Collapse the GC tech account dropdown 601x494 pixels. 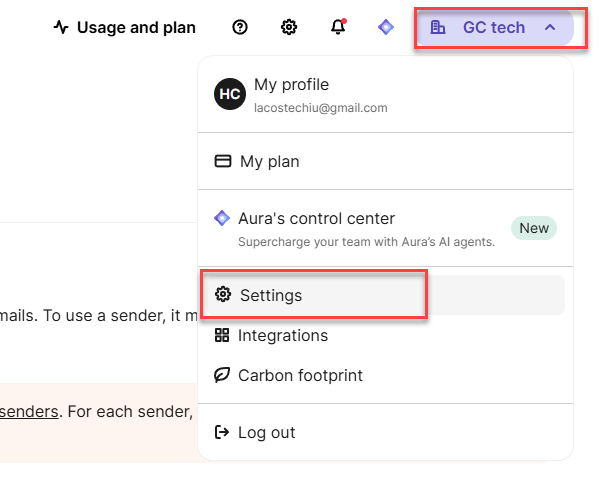[493, 28]
